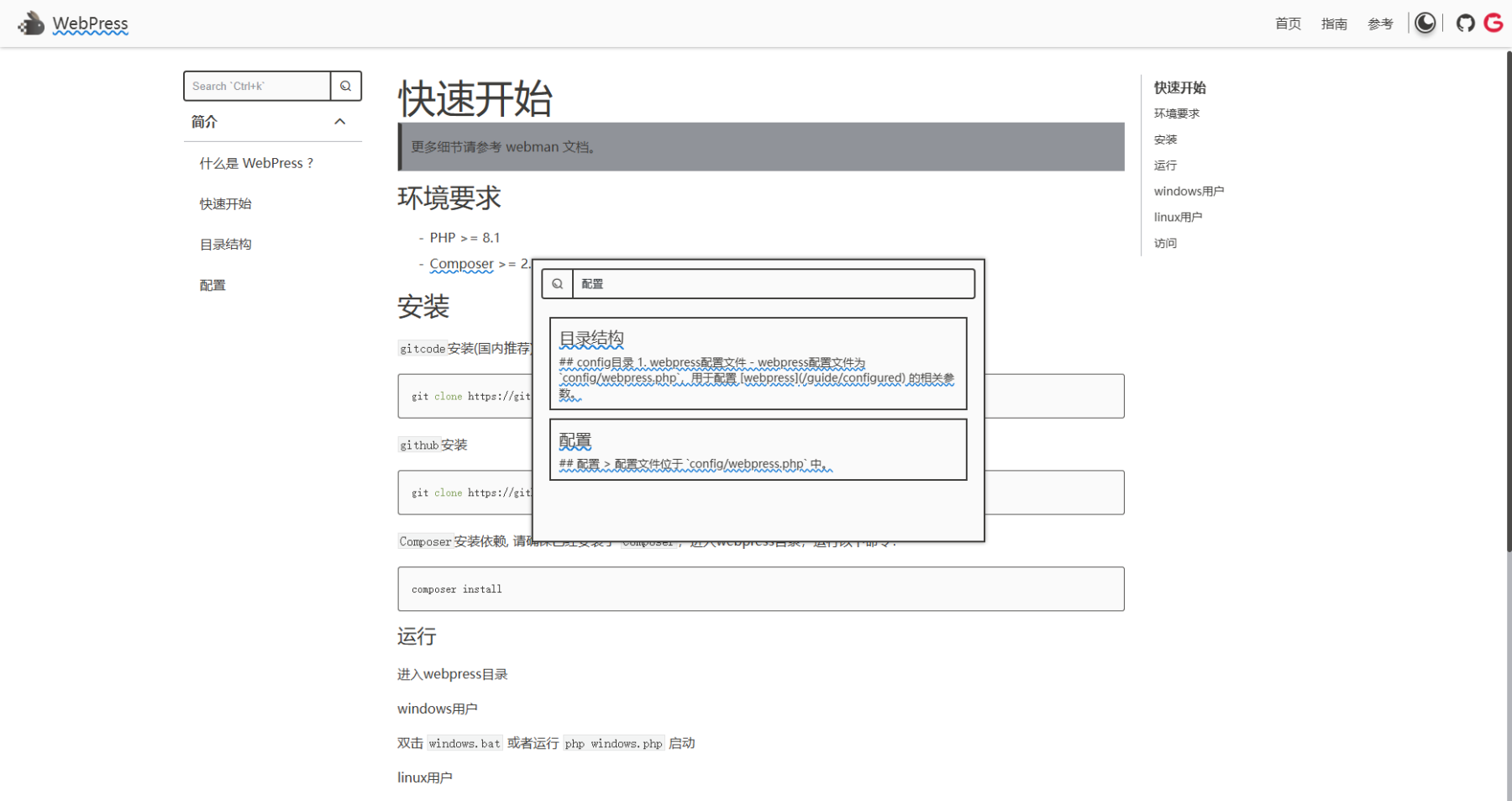The height and width of the screenshot is (801, 1512).
Task: Open 目录结构 in the left sidebar
Action: (x=225, y=245)
